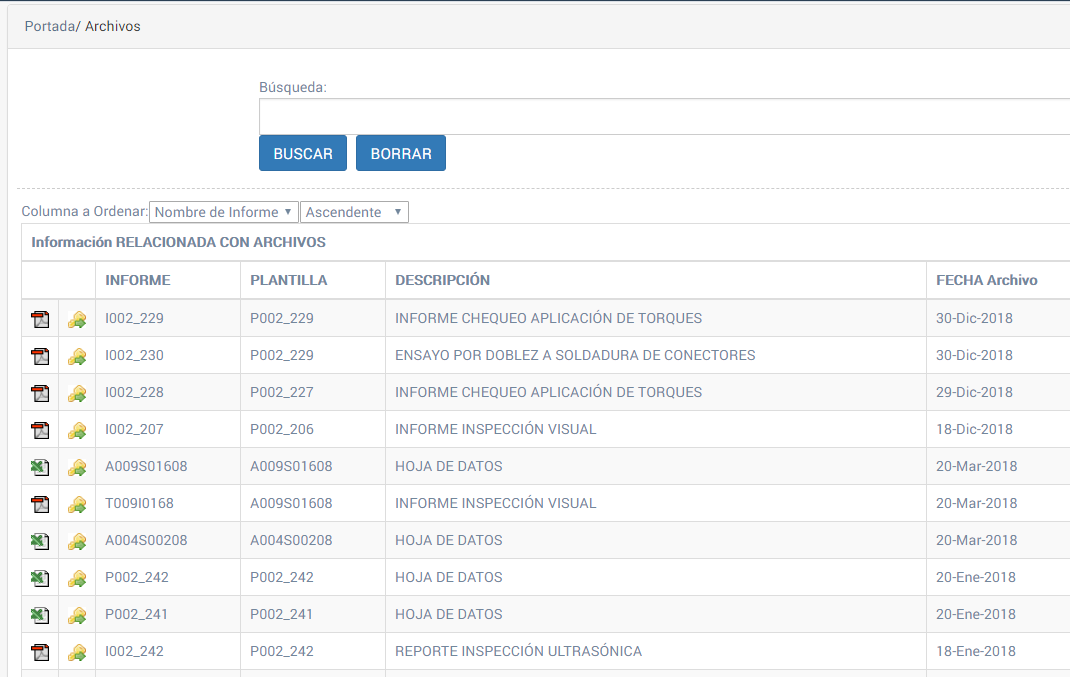
Task: Click the INFORME column header
Action: click(x=138, y=280)
